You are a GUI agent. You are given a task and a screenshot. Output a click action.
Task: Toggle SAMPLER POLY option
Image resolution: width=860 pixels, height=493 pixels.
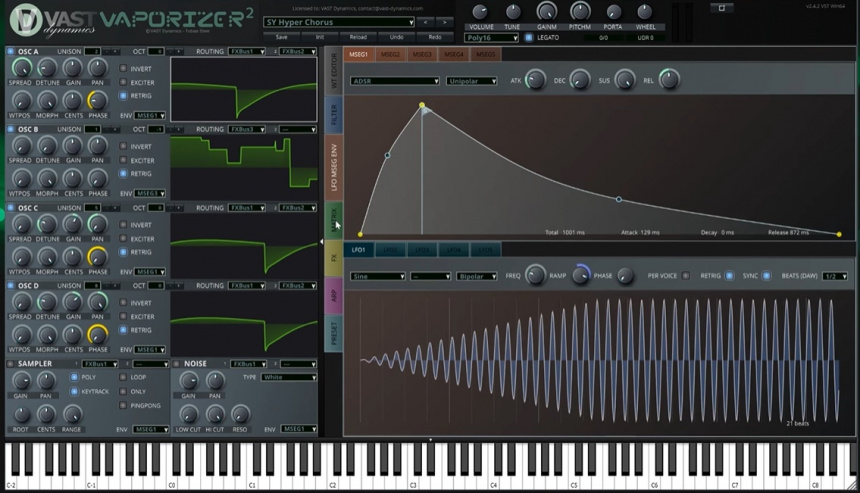point(73,377)
